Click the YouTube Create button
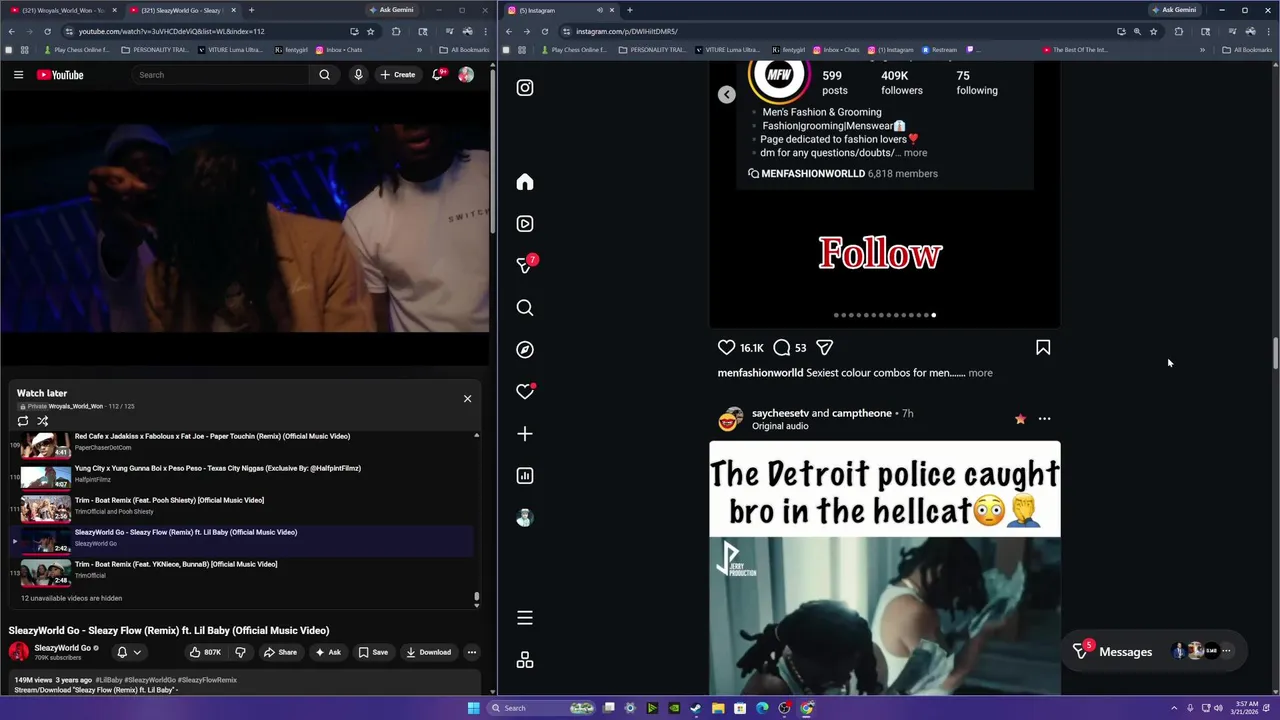The image size is (1280, 720). [x=397, y=75]
